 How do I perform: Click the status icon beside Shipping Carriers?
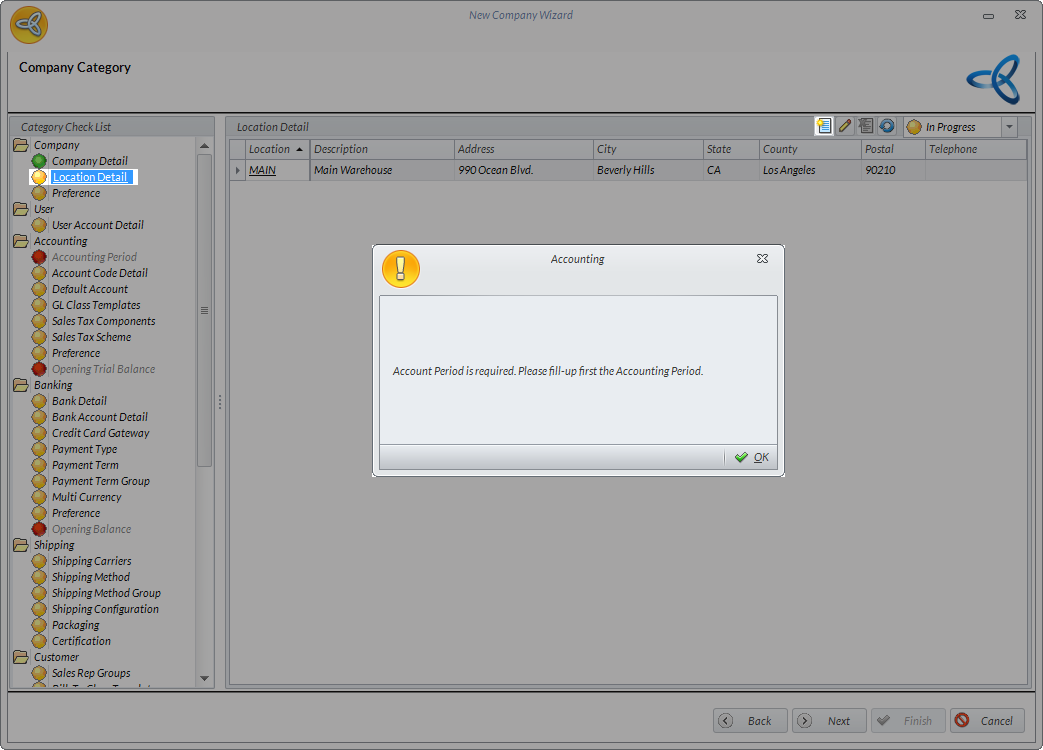(39, 561)
